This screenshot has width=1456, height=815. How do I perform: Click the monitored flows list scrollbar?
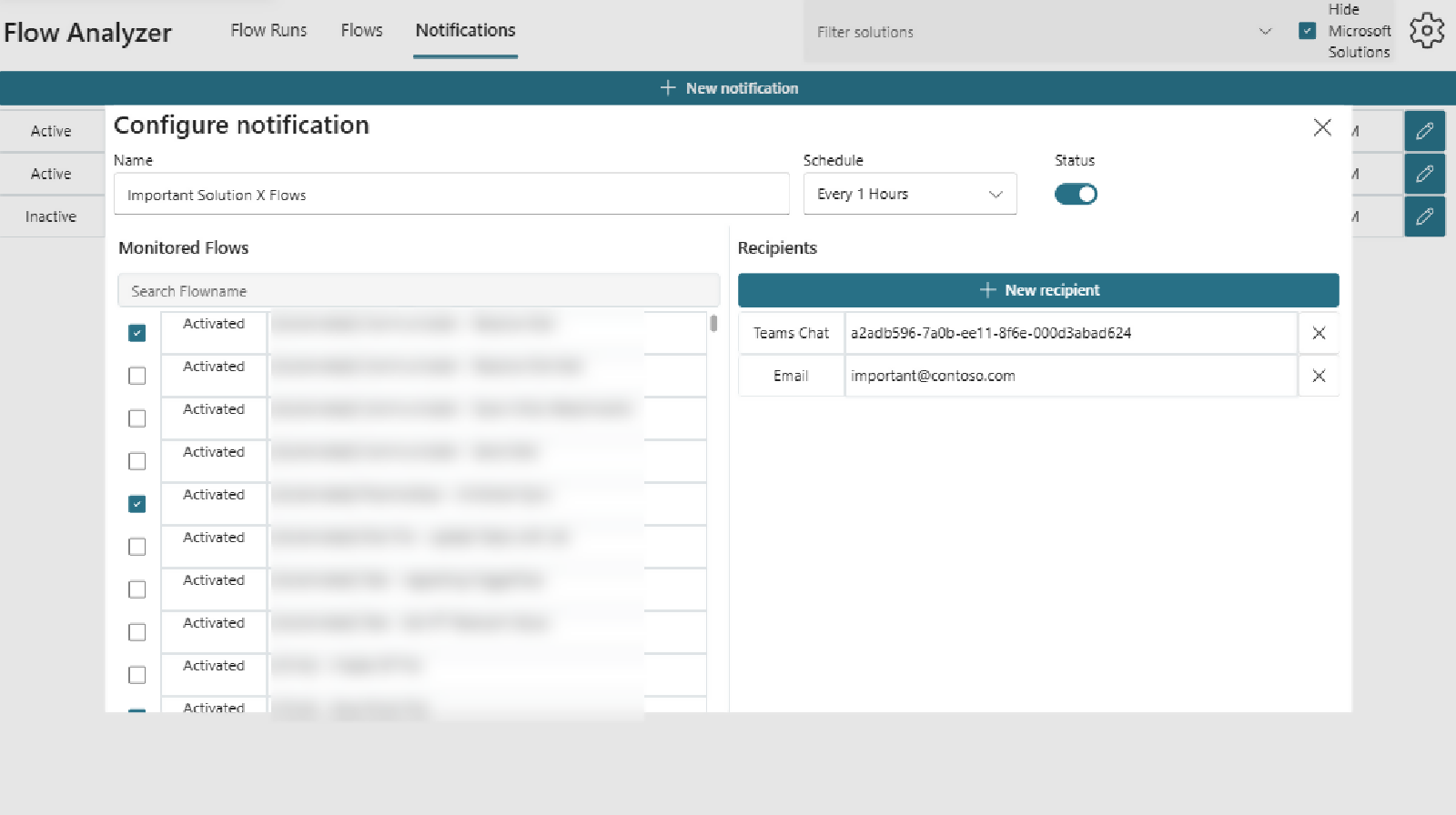point(713,323)
